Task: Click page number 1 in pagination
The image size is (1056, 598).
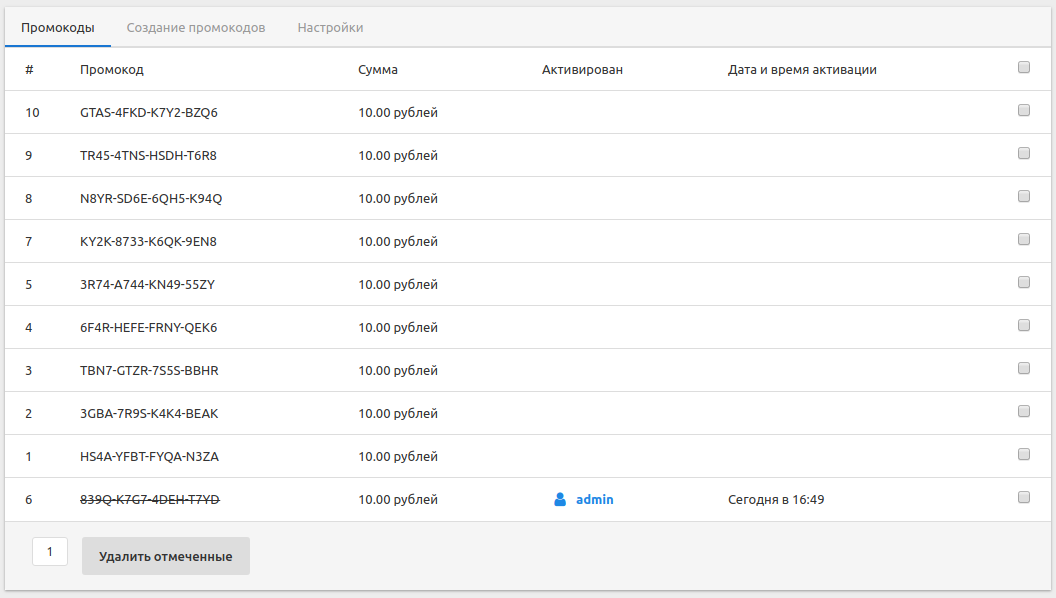Action: tap(50, 552)
